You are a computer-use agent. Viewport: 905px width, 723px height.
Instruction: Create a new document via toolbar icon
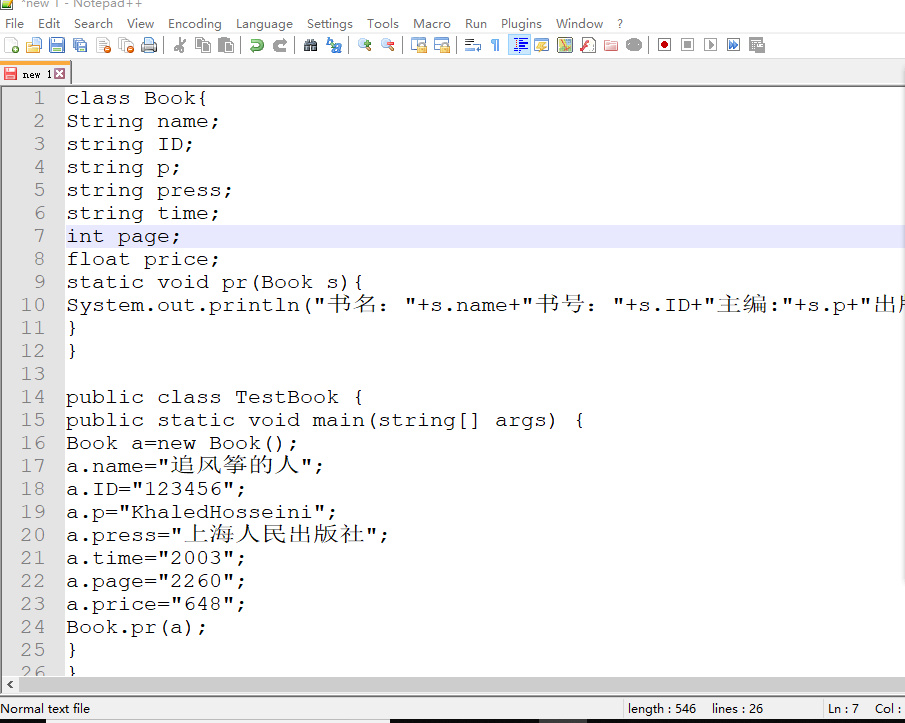(12, 45)
